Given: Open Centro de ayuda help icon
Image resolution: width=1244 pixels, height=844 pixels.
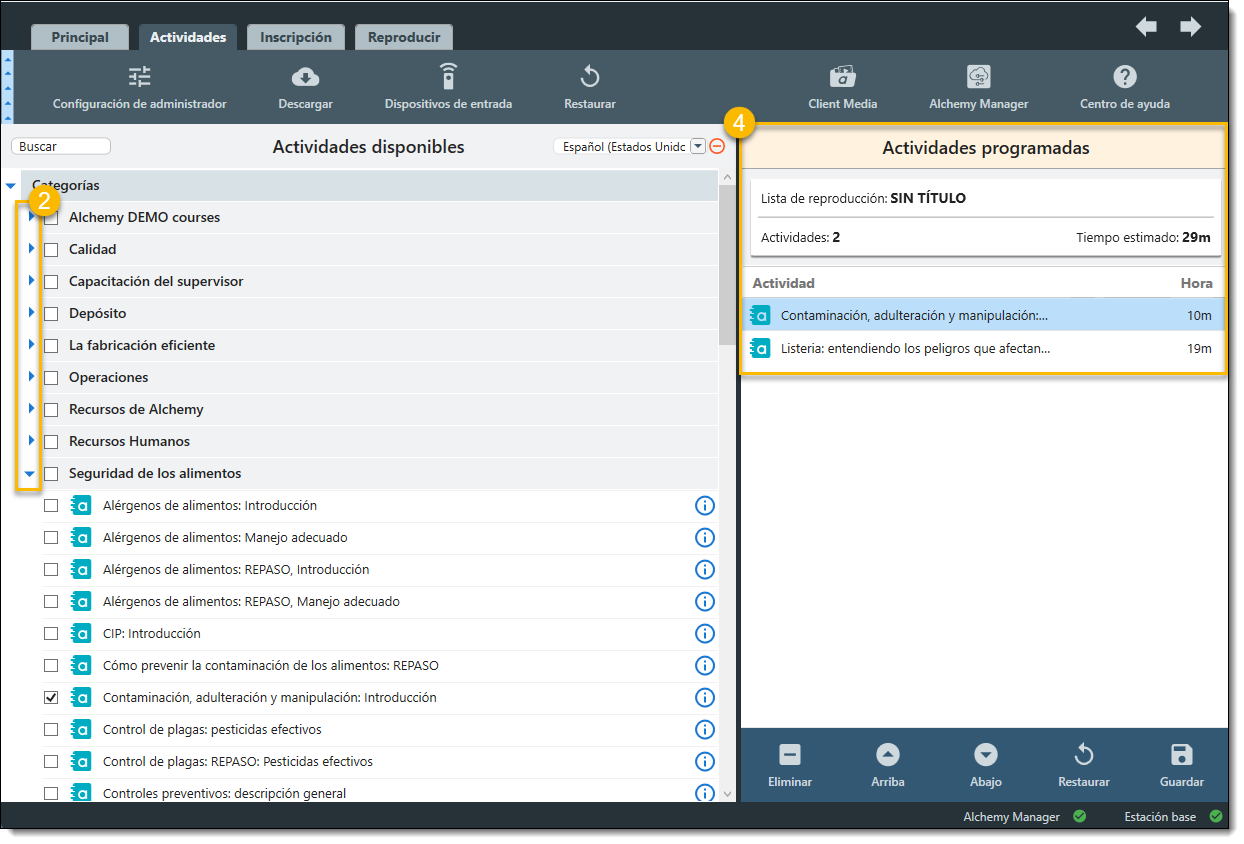Looking at the screenshot, I should [x=1124, y=78].
